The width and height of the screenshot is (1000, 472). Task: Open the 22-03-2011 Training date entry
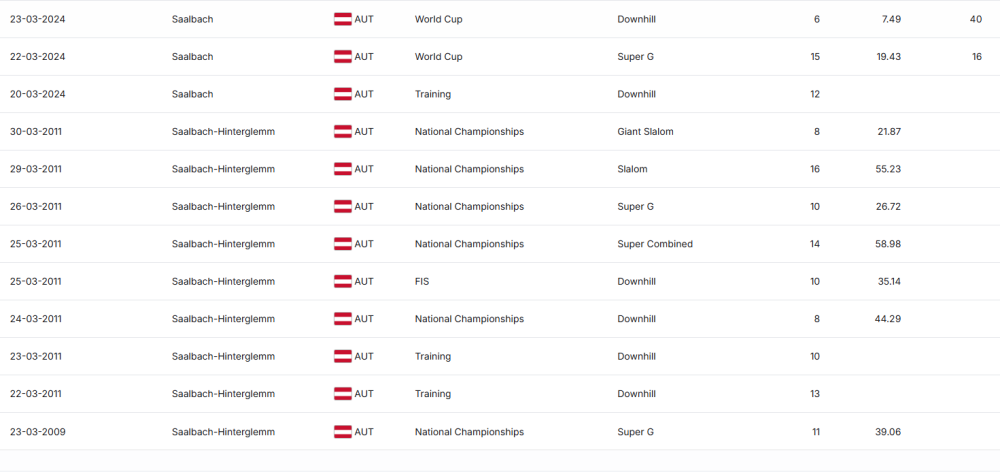point(38,394)
